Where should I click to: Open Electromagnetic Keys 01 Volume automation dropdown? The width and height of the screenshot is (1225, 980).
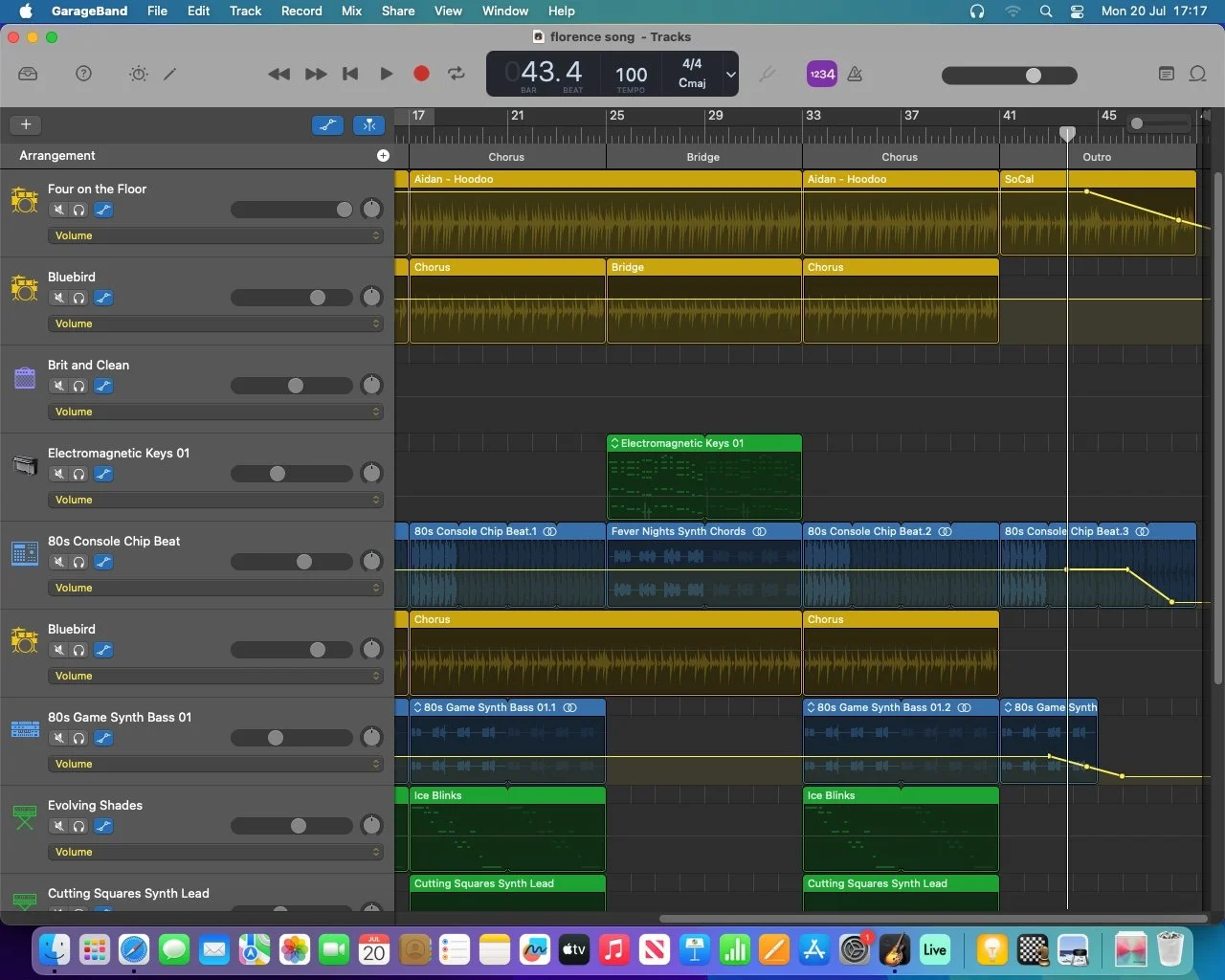[215, 500]
